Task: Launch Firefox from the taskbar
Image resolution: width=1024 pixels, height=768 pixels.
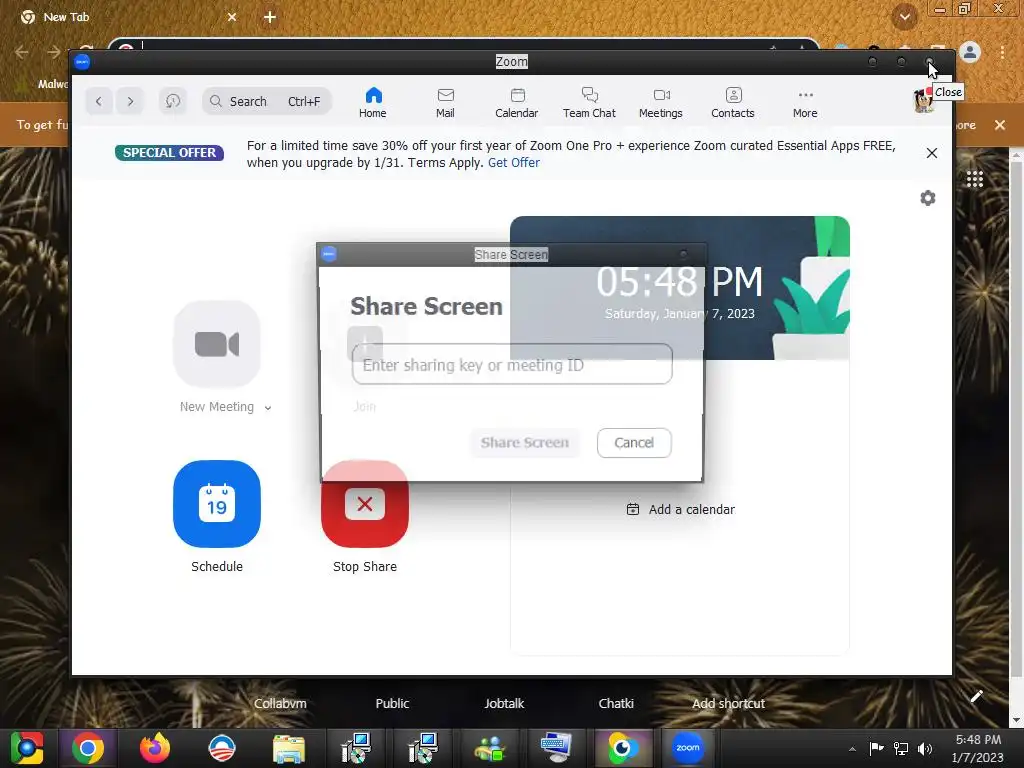Action: tap(155, 748)
